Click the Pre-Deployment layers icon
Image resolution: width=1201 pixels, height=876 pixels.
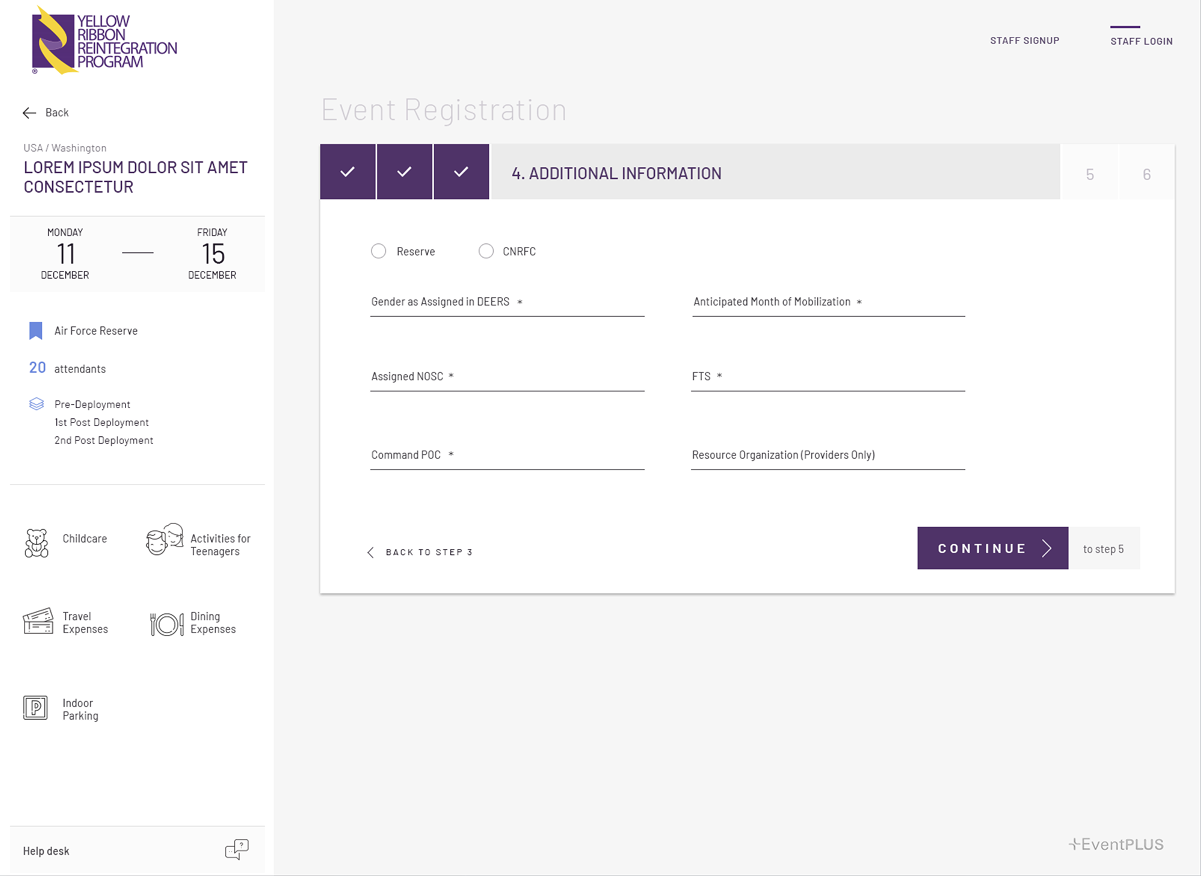point(36,404)
